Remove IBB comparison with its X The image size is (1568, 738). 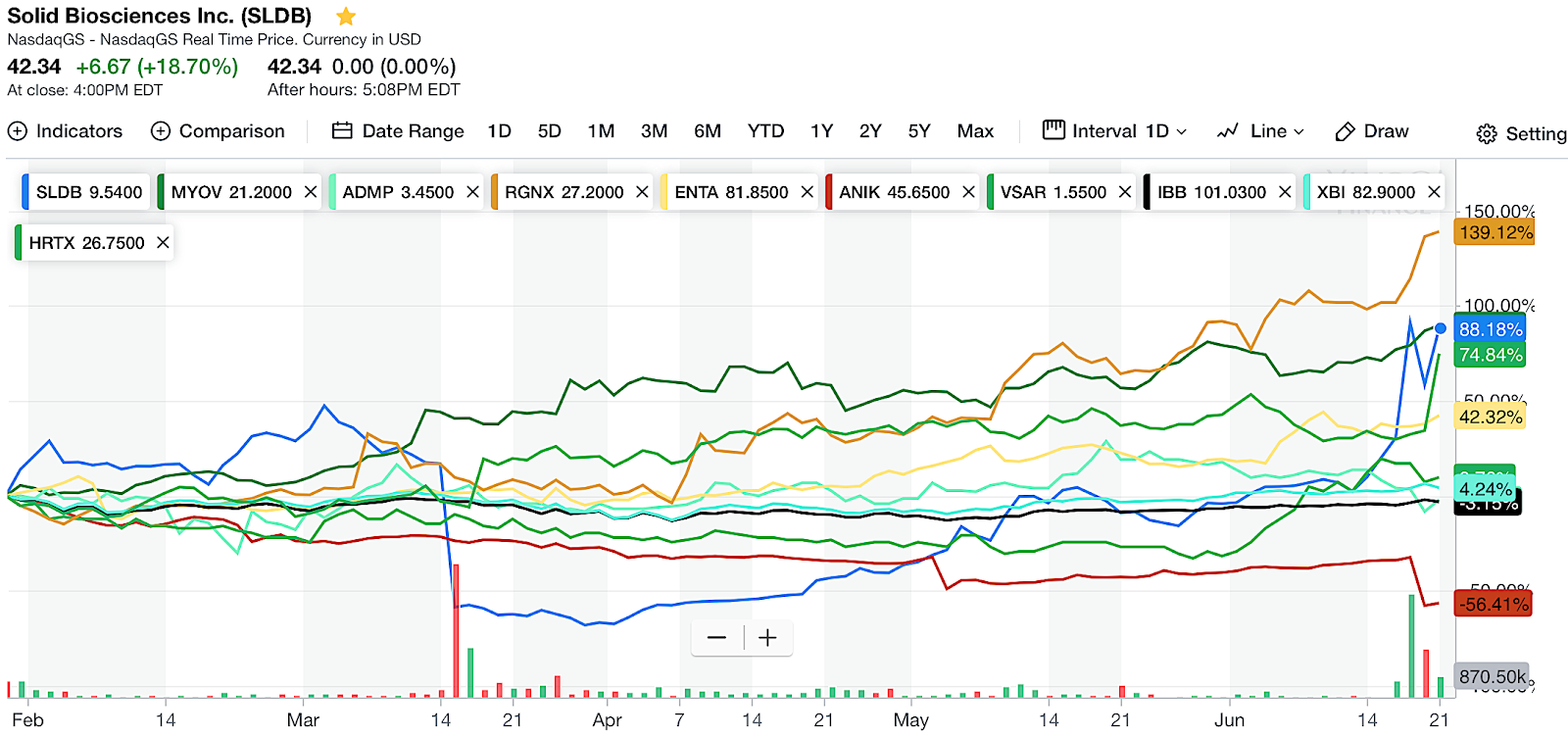tap(1285, 192)
